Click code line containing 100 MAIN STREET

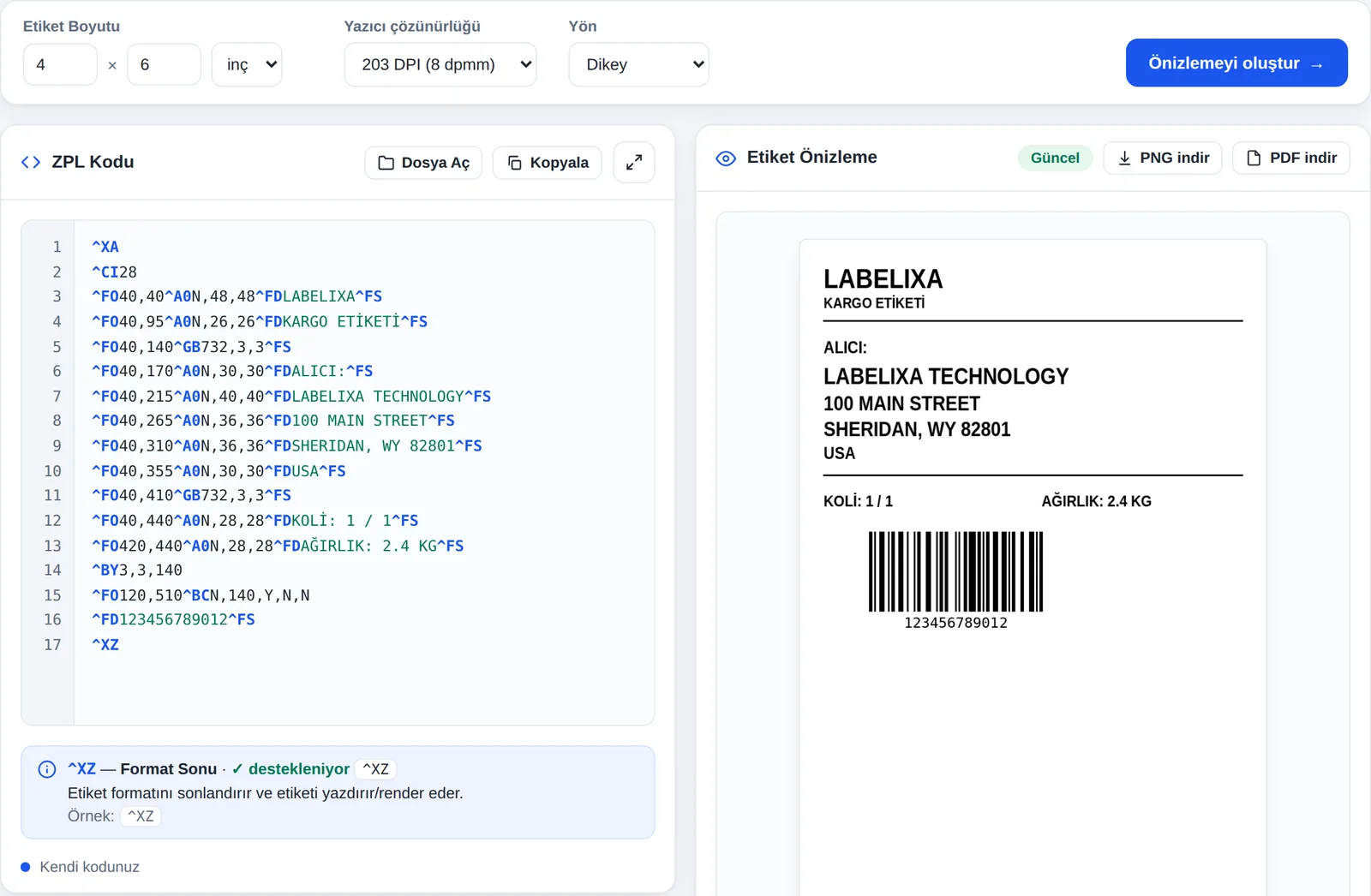coord(273,421)
